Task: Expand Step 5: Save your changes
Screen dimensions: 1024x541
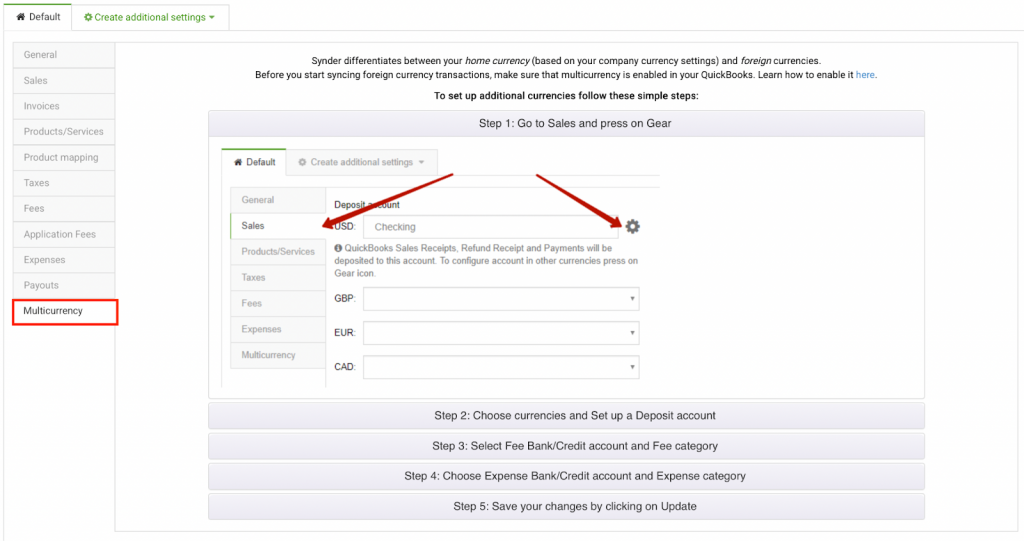Action: point(566,506)
